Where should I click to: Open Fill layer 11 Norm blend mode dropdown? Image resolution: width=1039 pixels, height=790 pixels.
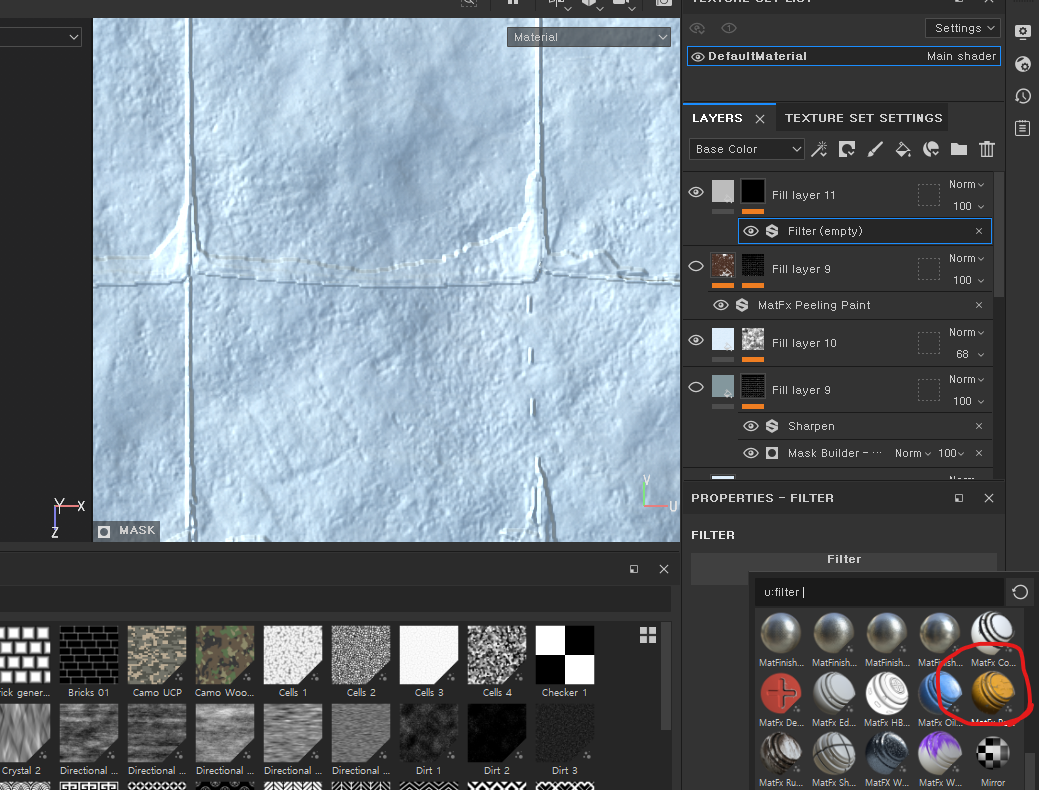966,184
